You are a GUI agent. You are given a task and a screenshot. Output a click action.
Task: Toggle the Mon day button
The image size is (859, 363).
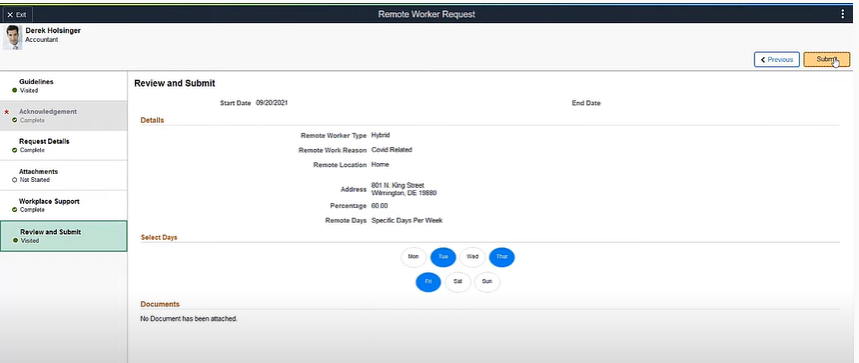tap(414, 257)
